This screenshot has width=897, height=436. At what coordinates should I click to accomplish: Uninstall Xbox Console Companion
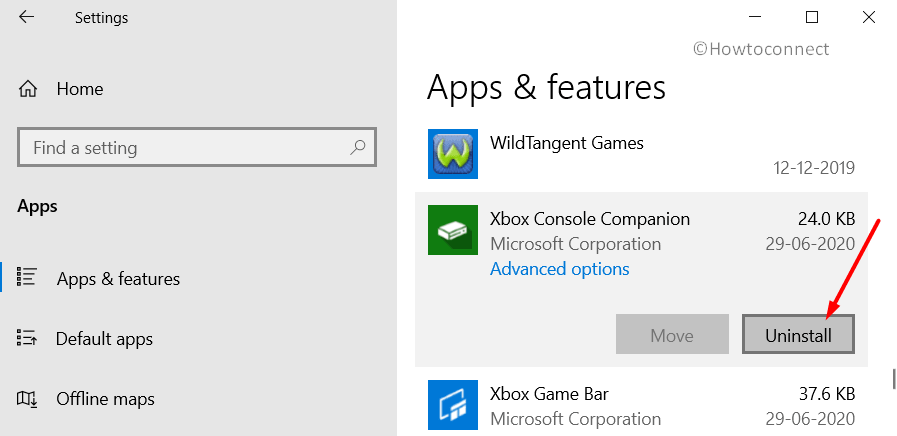click(799, 334)
